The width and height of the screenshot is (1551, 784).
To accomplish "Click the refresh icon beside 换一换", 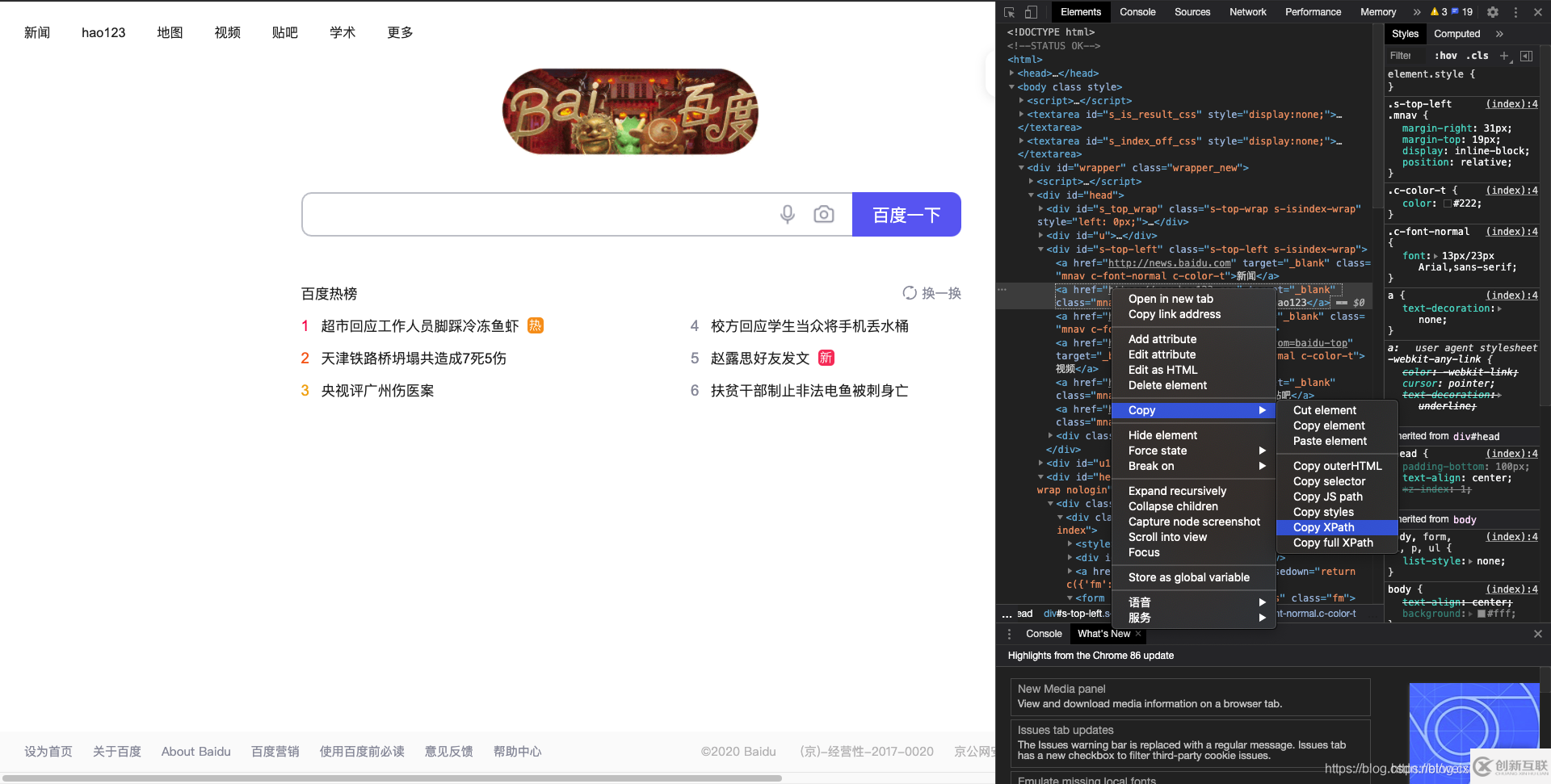I will 910,293.
